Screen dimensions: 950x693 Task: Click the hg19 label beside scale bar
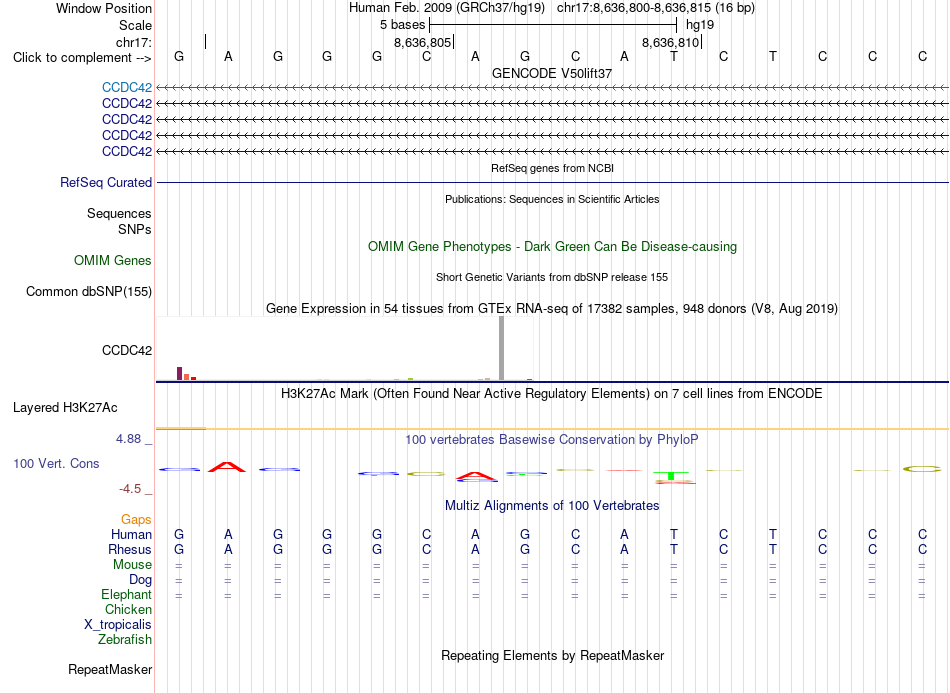[700, 25]
